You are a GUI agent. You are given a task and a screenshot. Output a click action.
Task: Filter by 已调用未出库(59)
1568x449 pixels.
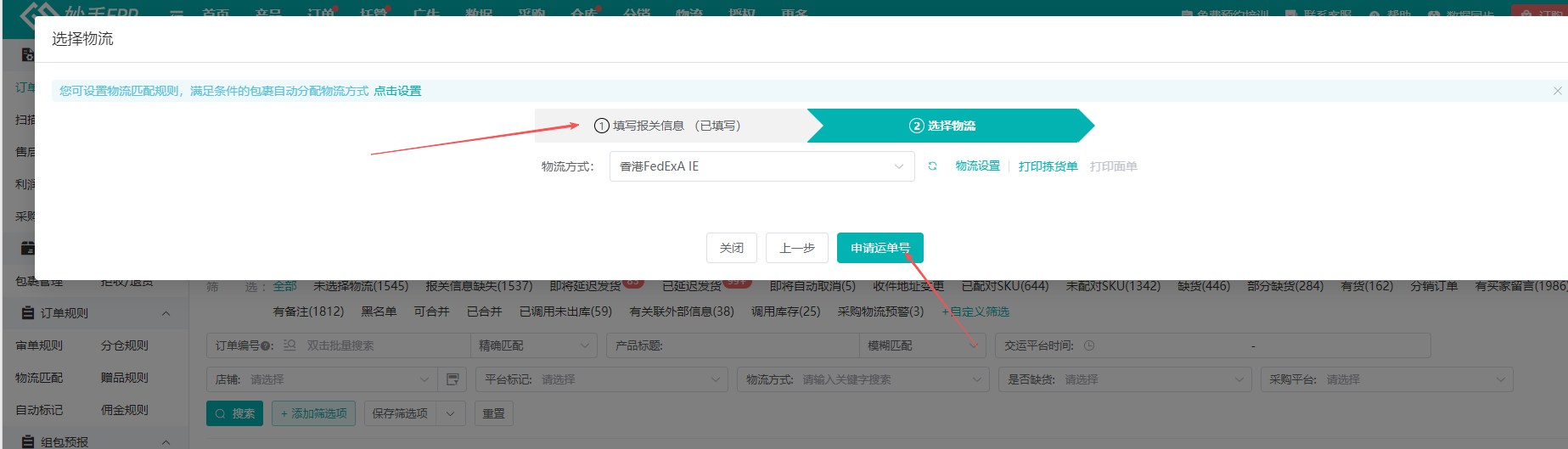(x=565, y=311)
